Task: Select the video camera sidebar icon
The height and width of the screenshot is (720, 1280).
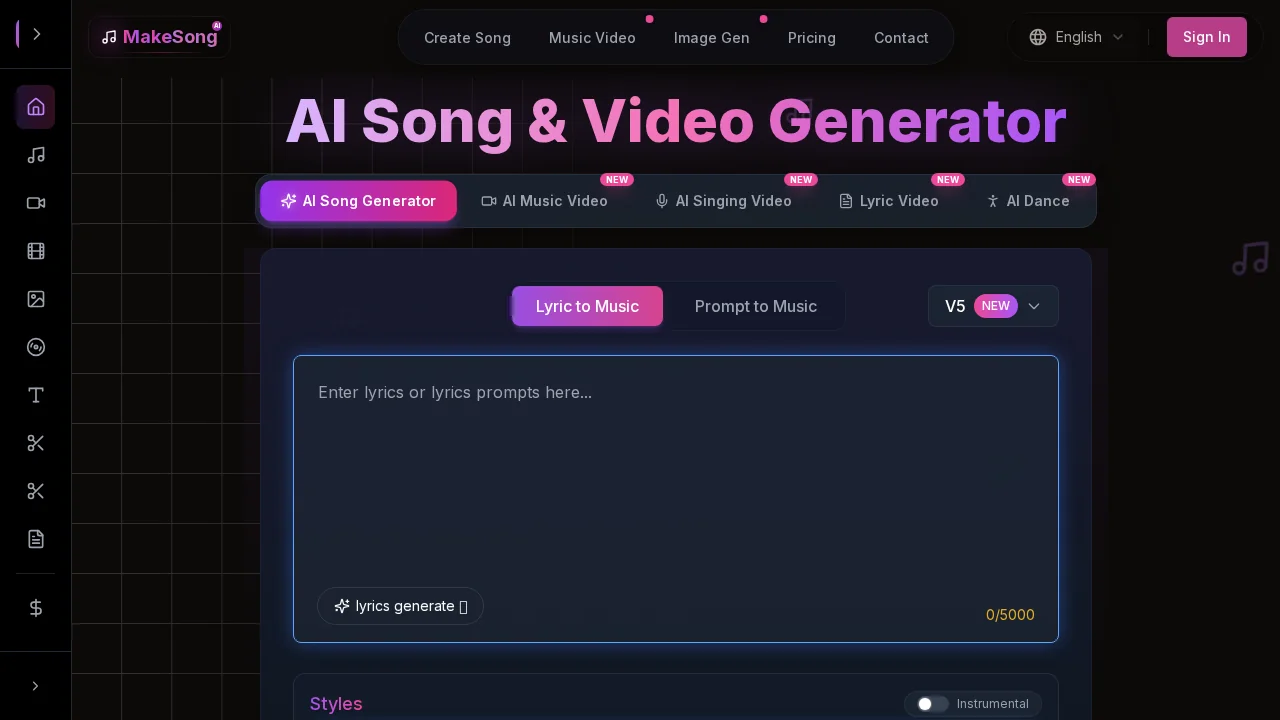Action: click(x=36, y=203)
